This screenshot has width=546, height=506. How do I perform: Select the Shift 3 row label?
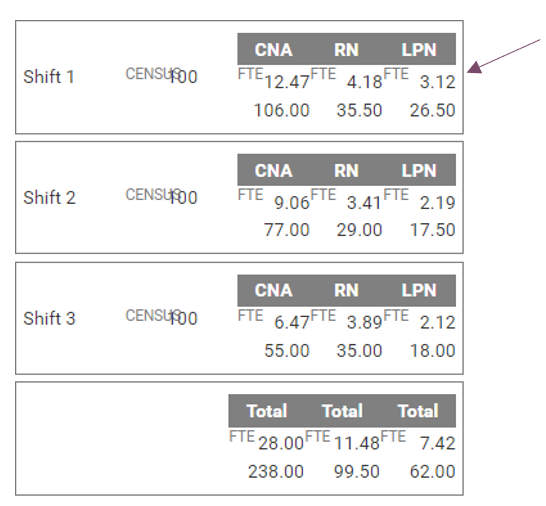(49, 318)
